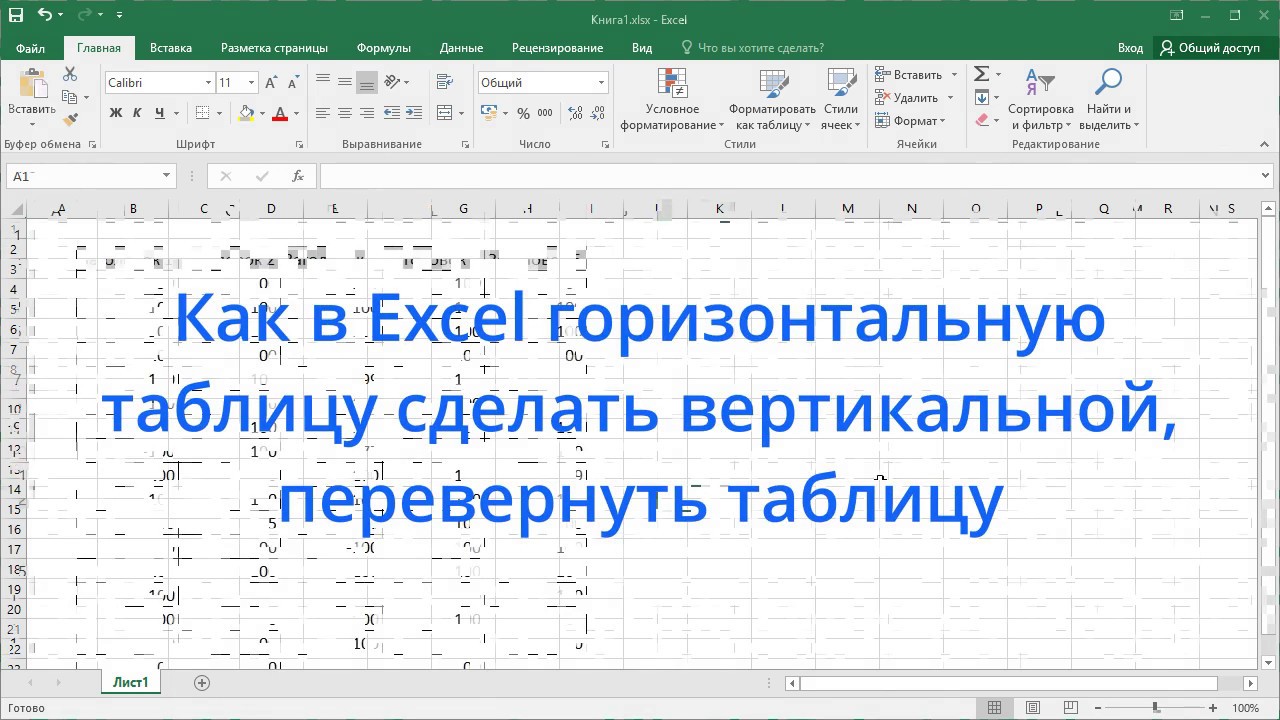The image size is (1280, 720).
Task: Decrease font size with small A icon
Action: 291,83
